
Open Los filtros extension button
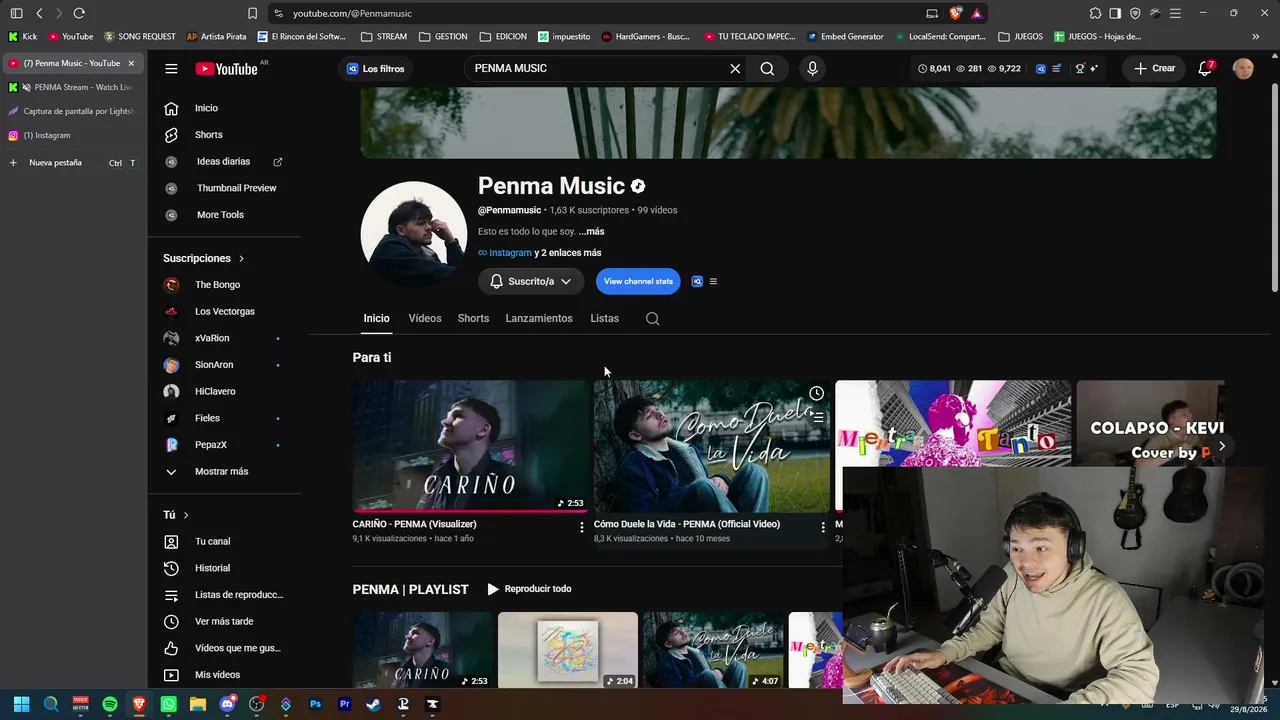pyautogui.click(x=375, y=69)
